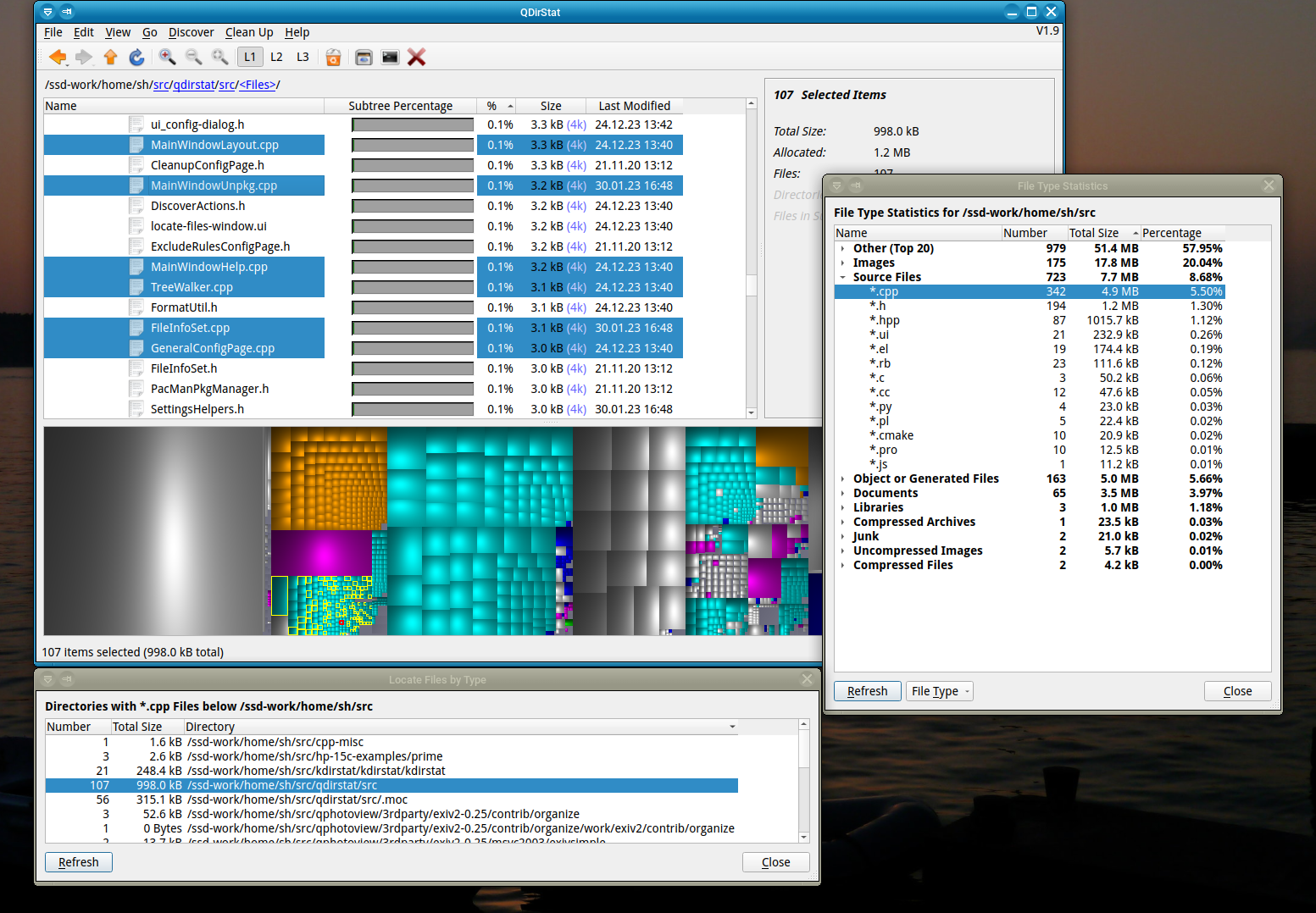Expand 'Object or Generated Files' category
The image size is (1316, 913).
tap(842, 479)
